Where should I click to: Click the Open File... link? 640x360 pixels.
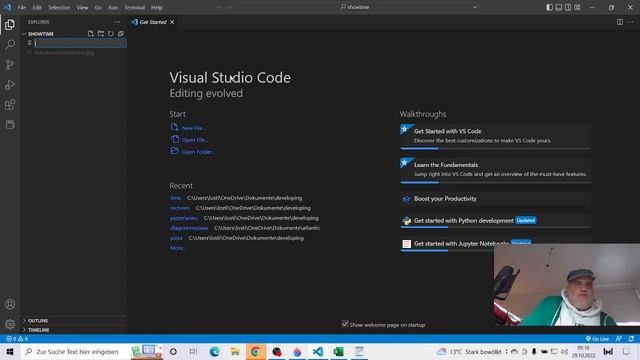(195, 140)
